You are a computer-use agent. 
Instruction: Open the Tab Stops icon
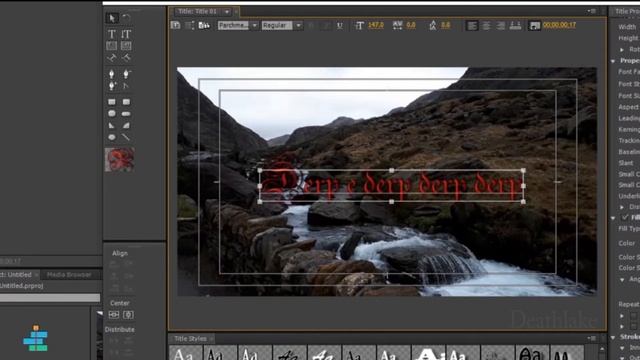tap(516, 25)
